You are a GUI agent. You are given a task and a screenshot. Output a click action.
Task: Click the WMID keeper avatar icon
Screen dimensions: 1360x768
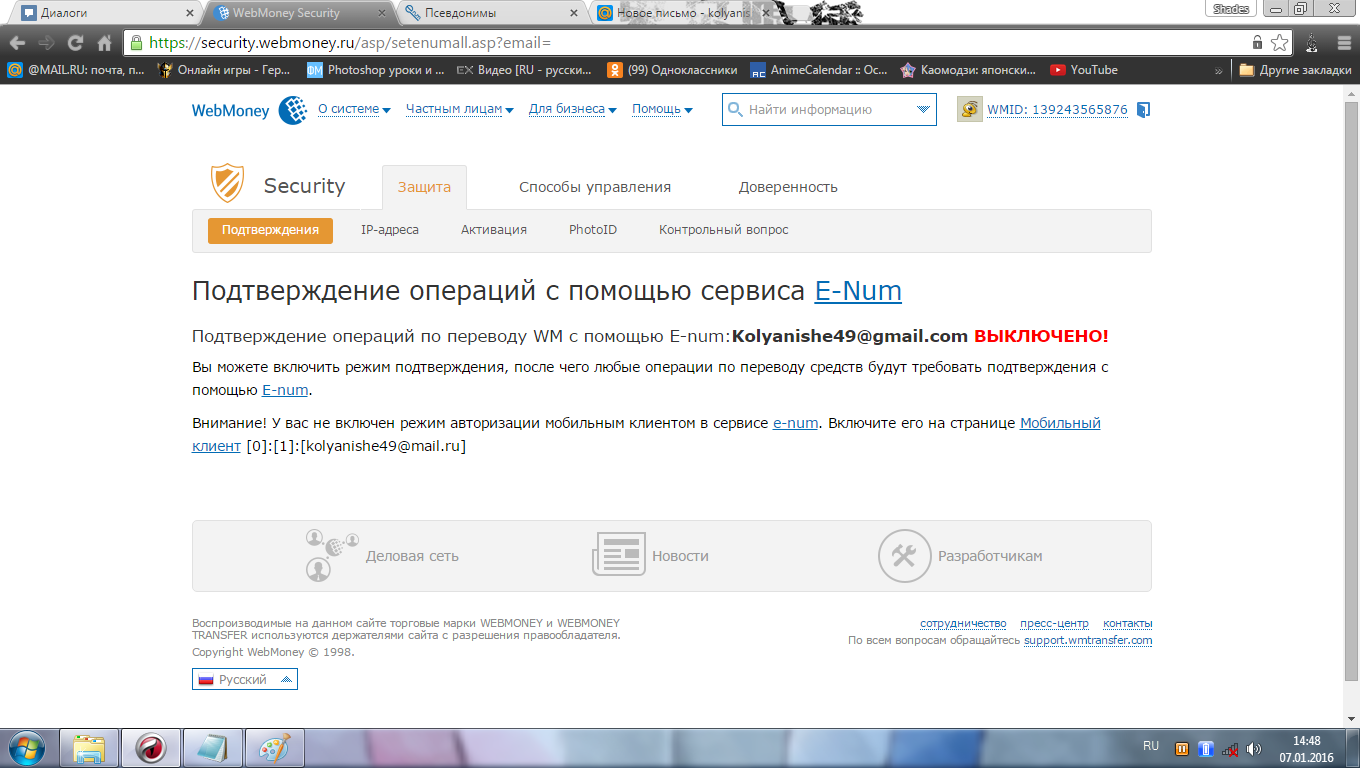click(x=969, y=110)
